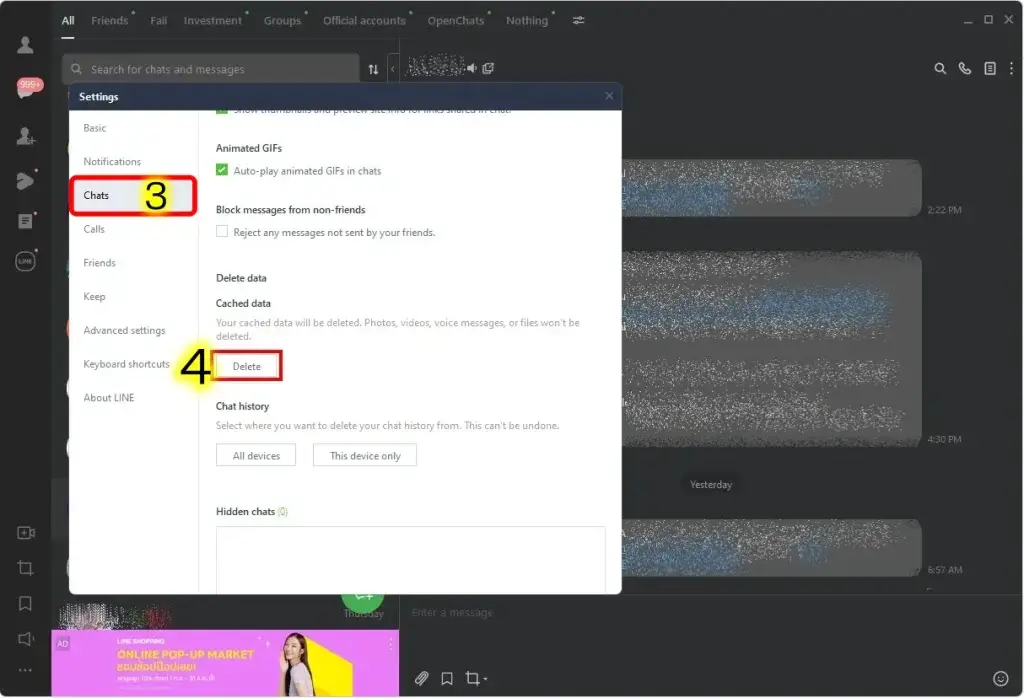Search within the chat using magnifier icon

(x=940, y=69)
